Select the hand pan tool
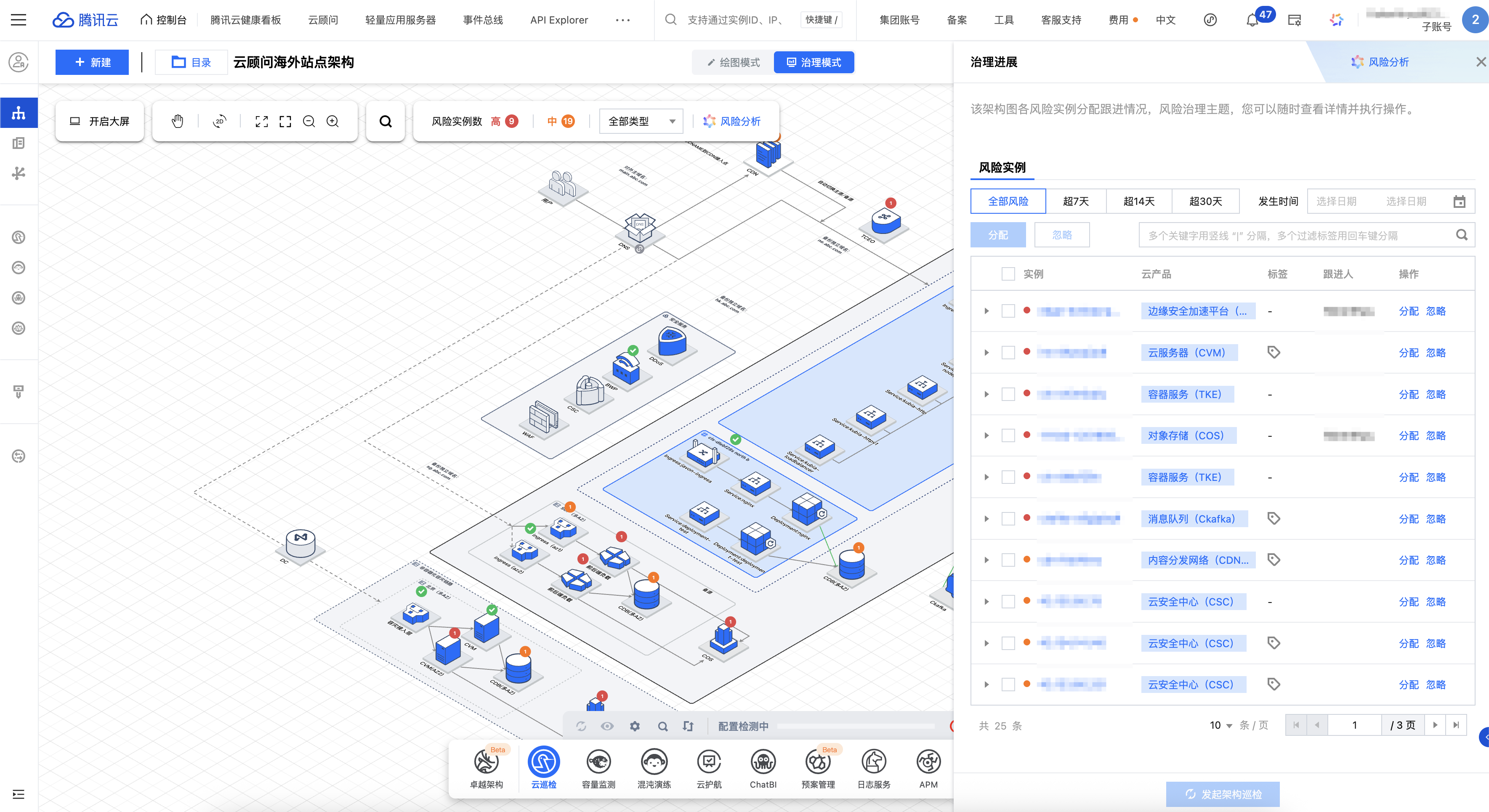Viewport: 1489px width, 812px height. 178,121
